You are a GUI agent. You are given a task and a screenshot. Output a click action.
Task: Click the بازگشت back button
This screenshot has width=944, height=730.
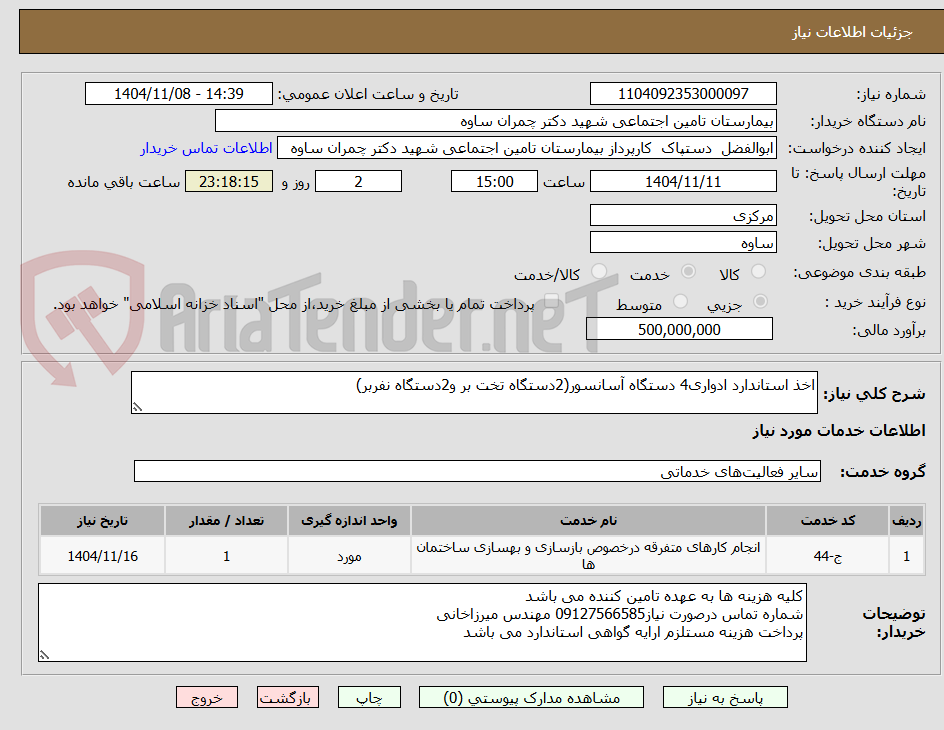pyautogui.click(x=288, y=698)
